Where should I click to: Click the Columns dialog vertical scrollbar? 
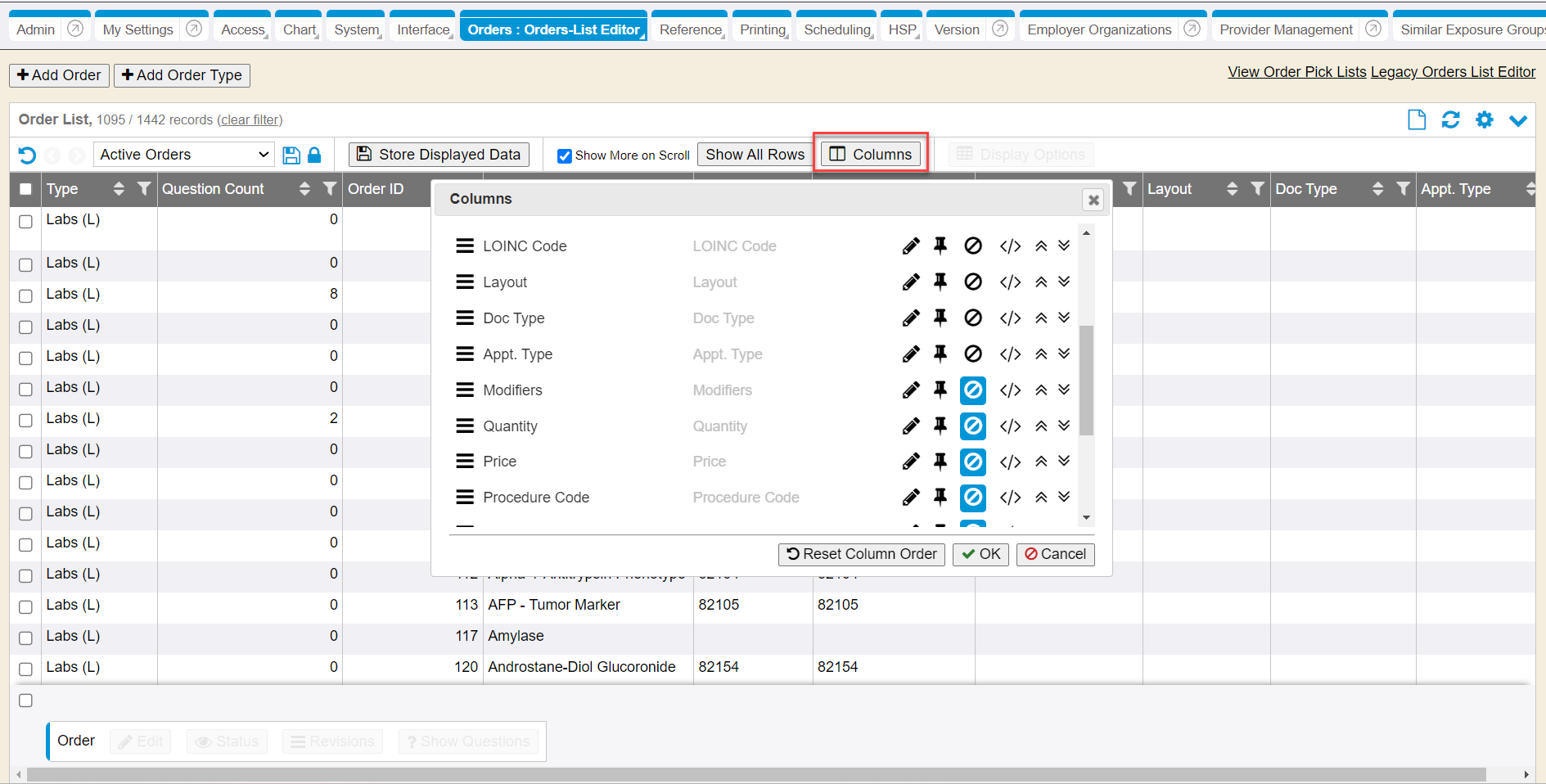[x=1086, y=381]
